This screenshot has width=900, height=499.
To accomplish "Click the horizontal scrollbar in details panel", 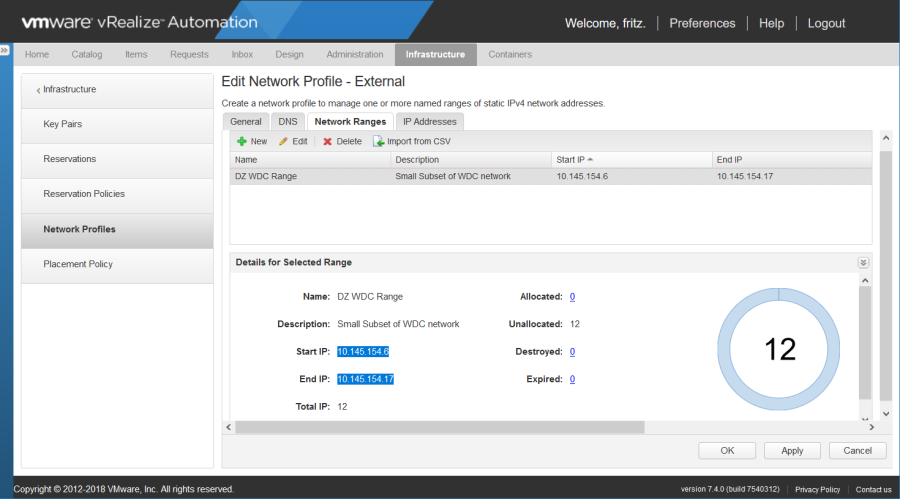I will click(440, 427).
